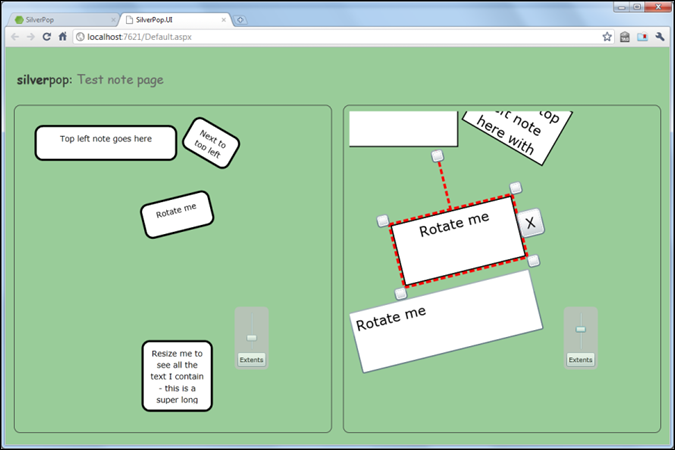This screenshot has width=675, height=450.
Task: Click the browser Back arrow
Action: click(x=14, y=37)
